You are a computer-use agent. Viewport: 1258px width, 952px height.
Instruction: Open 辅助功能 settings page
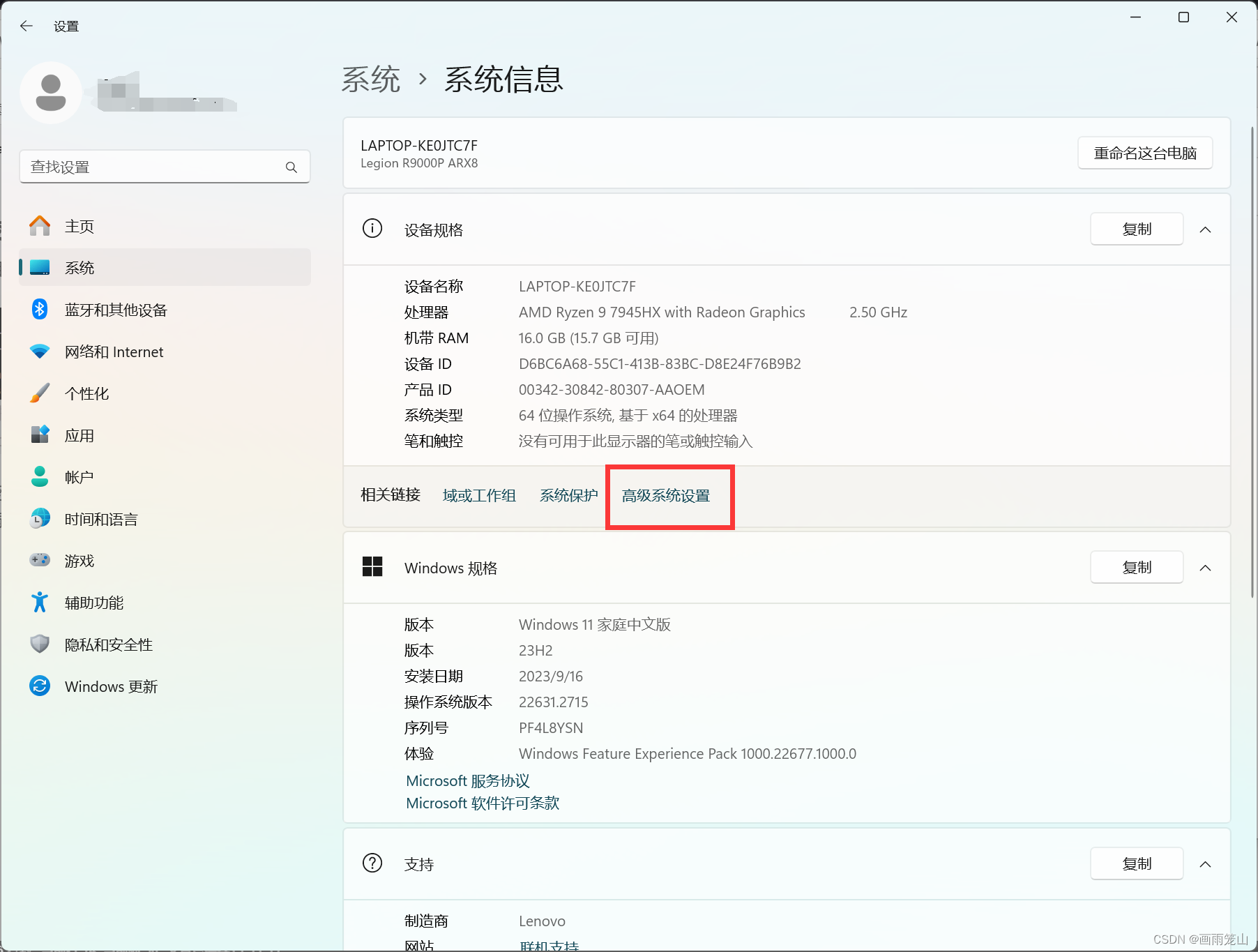pos(165,603)
